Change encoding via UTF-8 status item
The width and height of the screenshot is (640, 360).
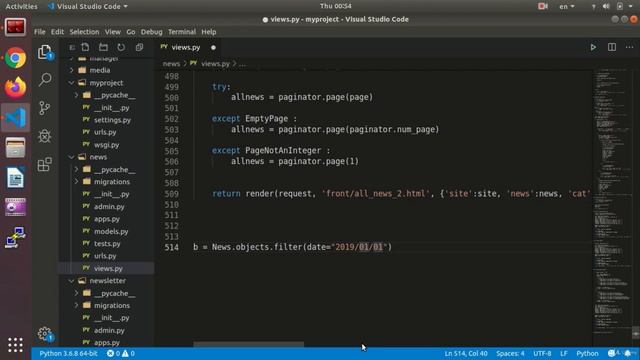tap(542, 353)
